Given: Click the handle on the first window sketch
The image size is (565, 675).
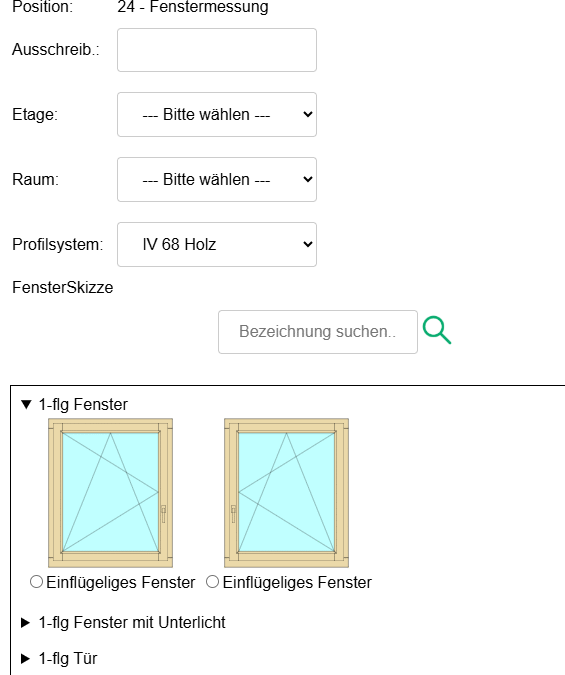Looking at the screenshot, I should coord(163,514).
